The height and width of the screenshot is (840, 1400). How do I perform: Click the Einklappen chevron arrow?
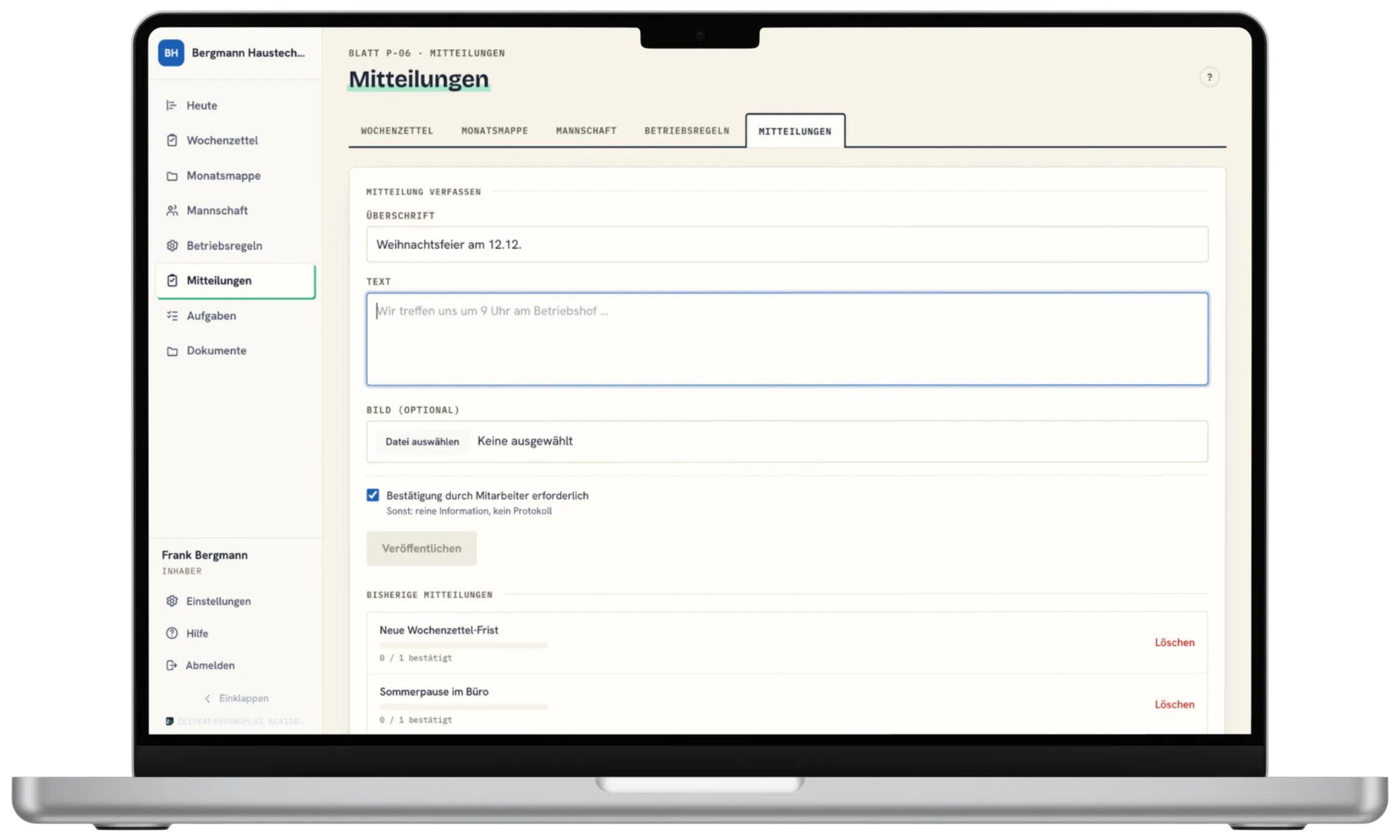coord(208,699)
